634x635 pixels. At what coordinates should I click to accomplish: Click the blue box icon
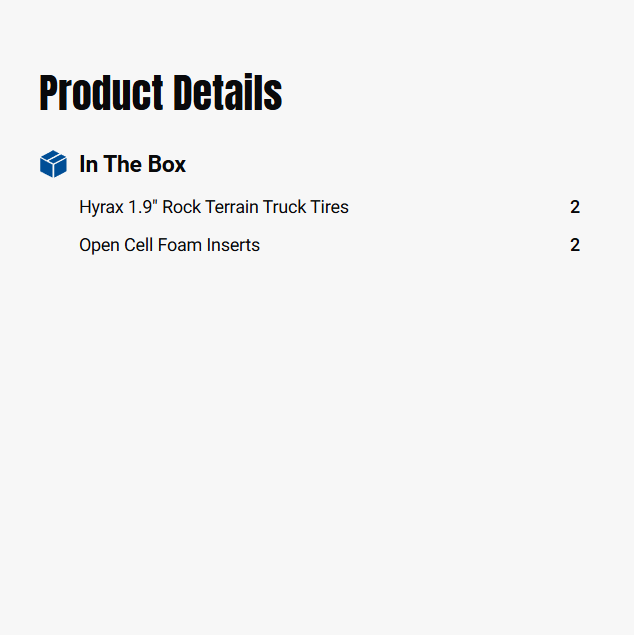53,164
